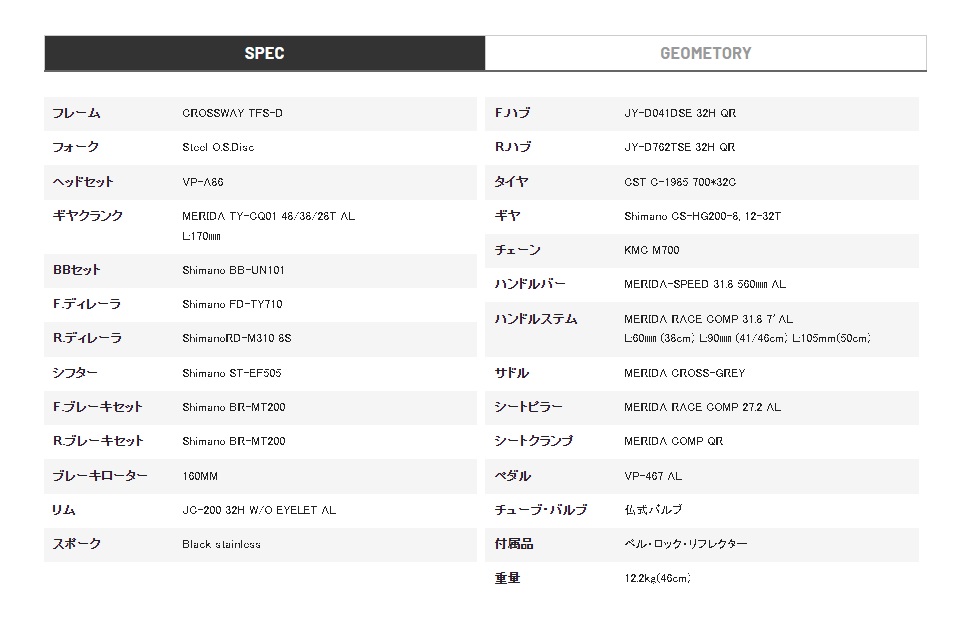Viewport: 961px width, 635px height.
Task: Click the ハンドルステム label
Action: coord(536,319)
